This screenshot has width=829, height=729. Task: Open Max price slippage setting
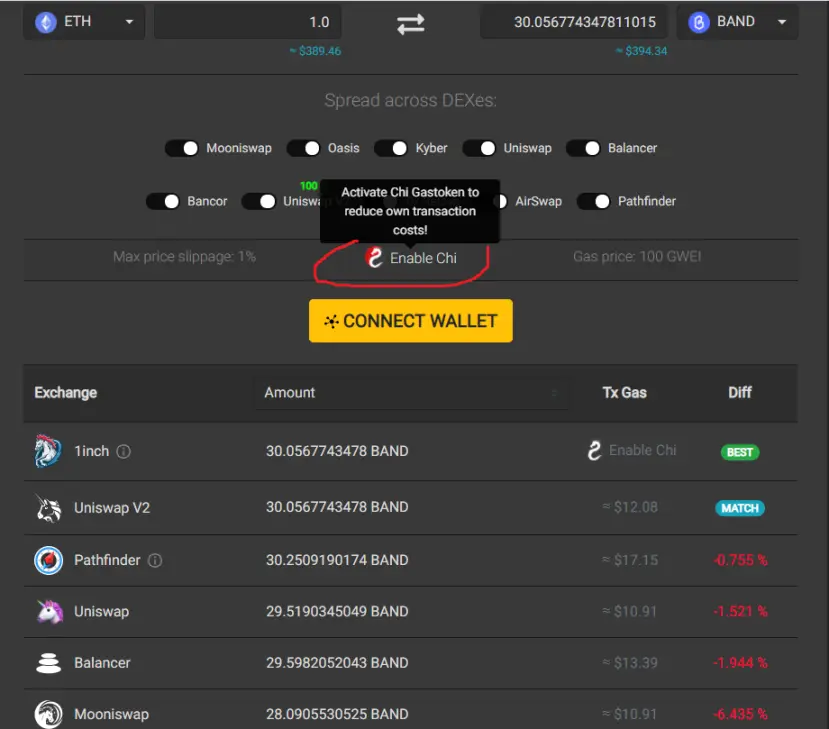185,257
